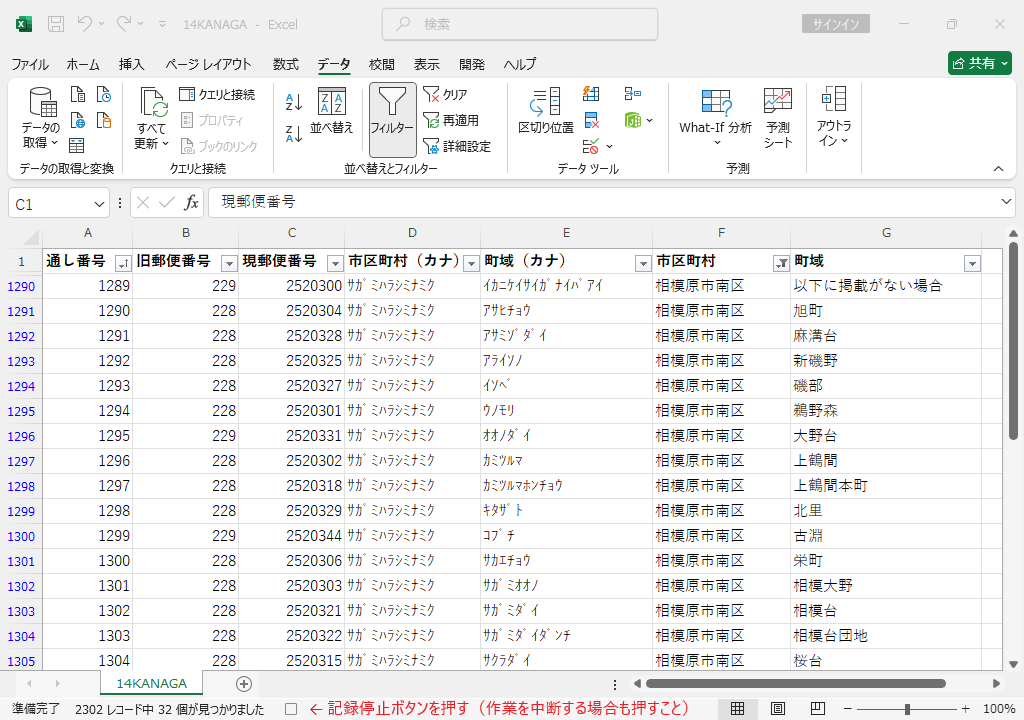Switch to the 数式 tab
This screenshot has height=720, width=1024.
(285, 64)
